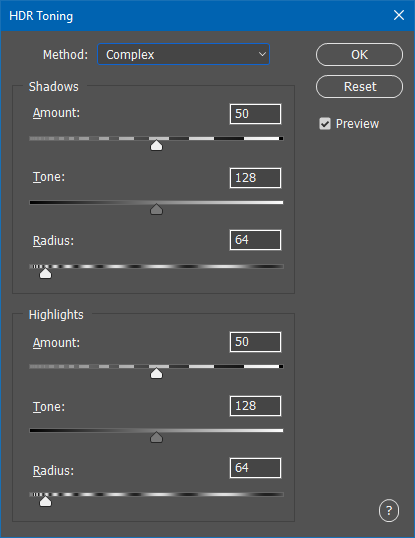415x538 pixels.
Task: Click the Shadows Amount value field
Action: coord(255,114)
